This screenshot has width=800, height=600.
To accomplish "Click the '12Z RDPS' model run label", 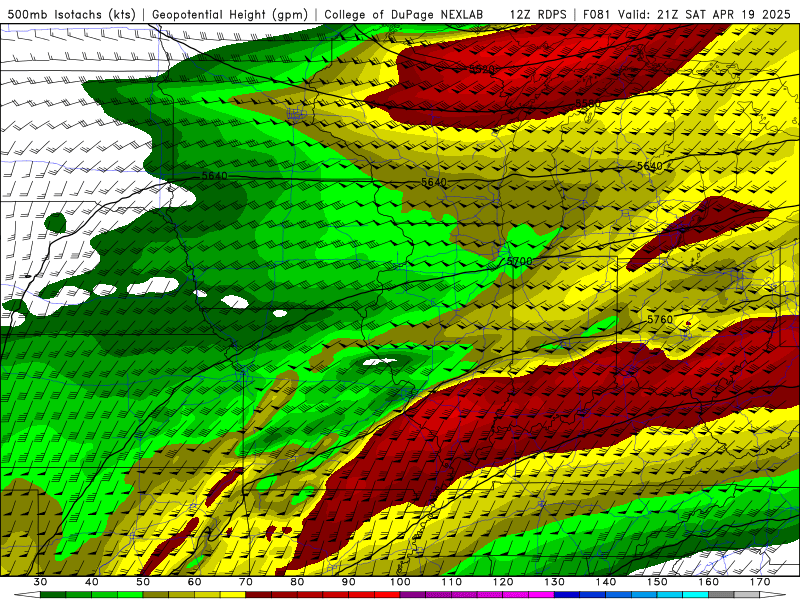I will tap(538, 14).
